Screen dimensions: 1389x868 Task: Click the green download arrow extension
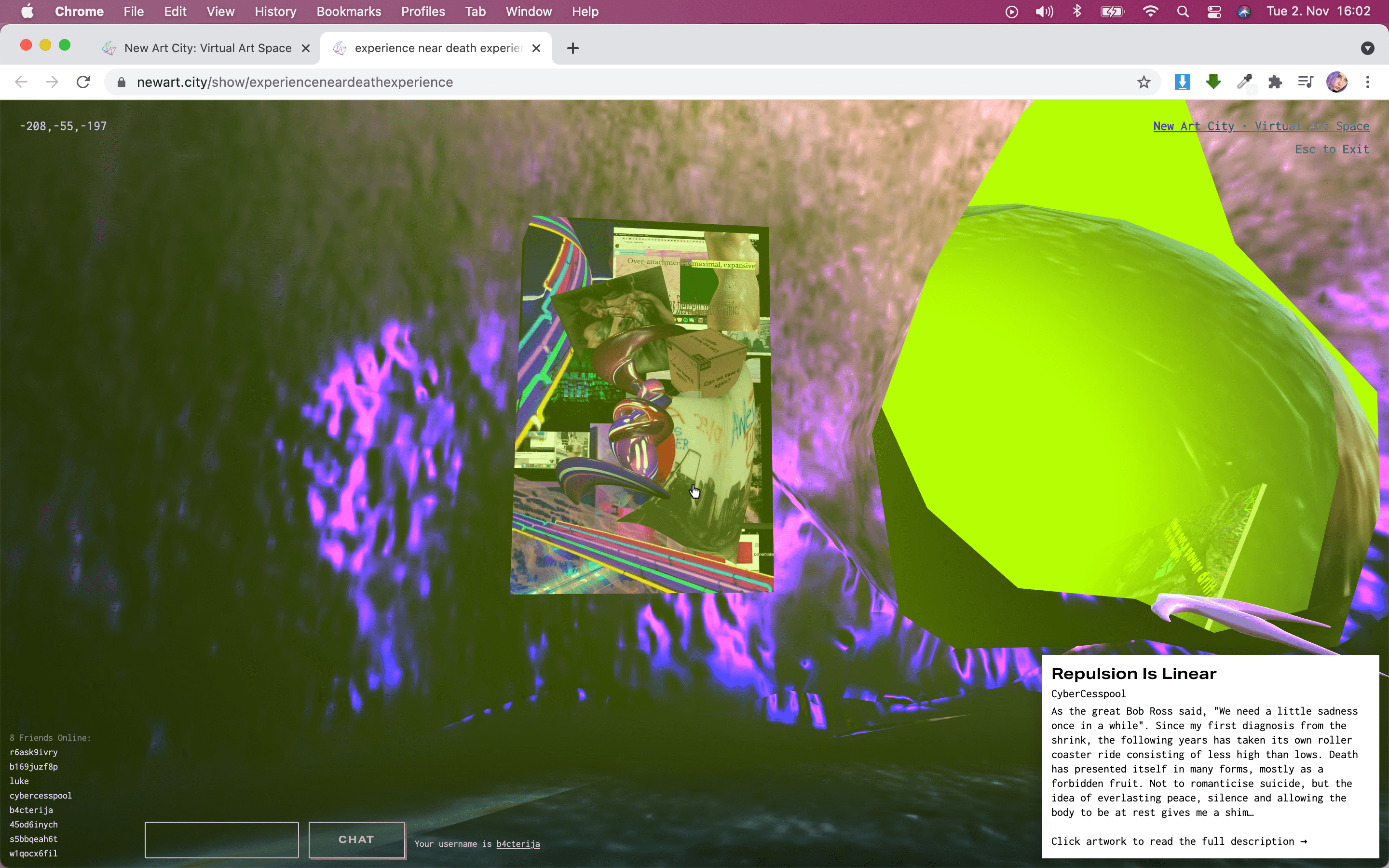[x=1213, y=82]
